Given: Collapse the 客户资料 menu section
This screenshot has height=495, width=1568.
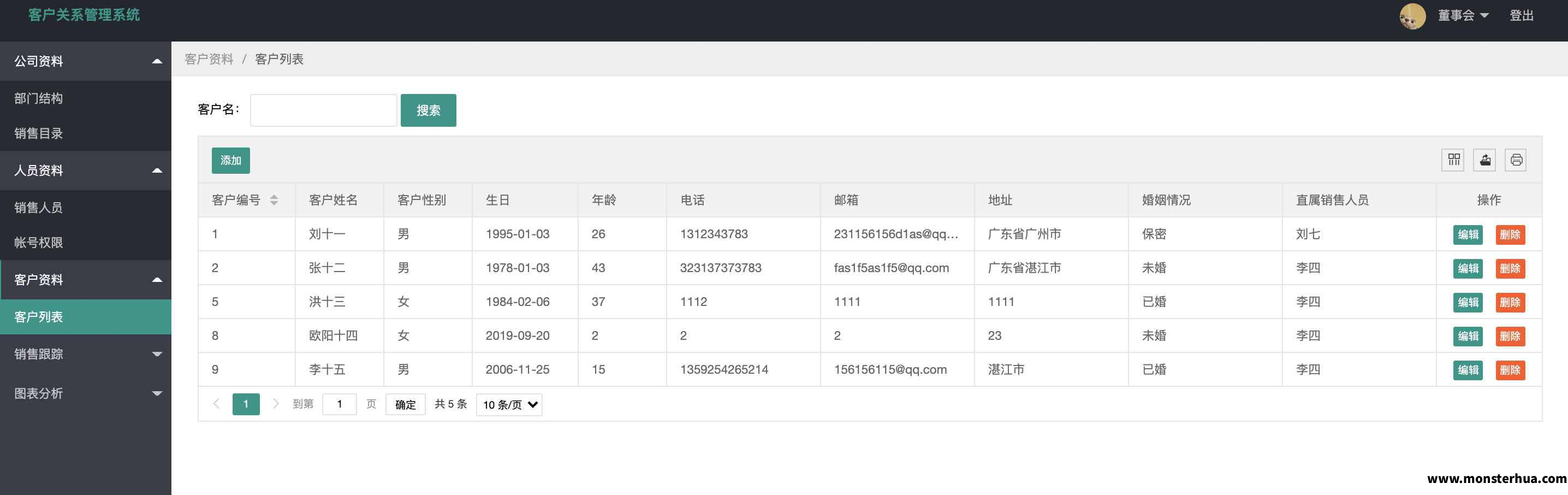Looking at the screenshot, I should (x=86, y=280).
